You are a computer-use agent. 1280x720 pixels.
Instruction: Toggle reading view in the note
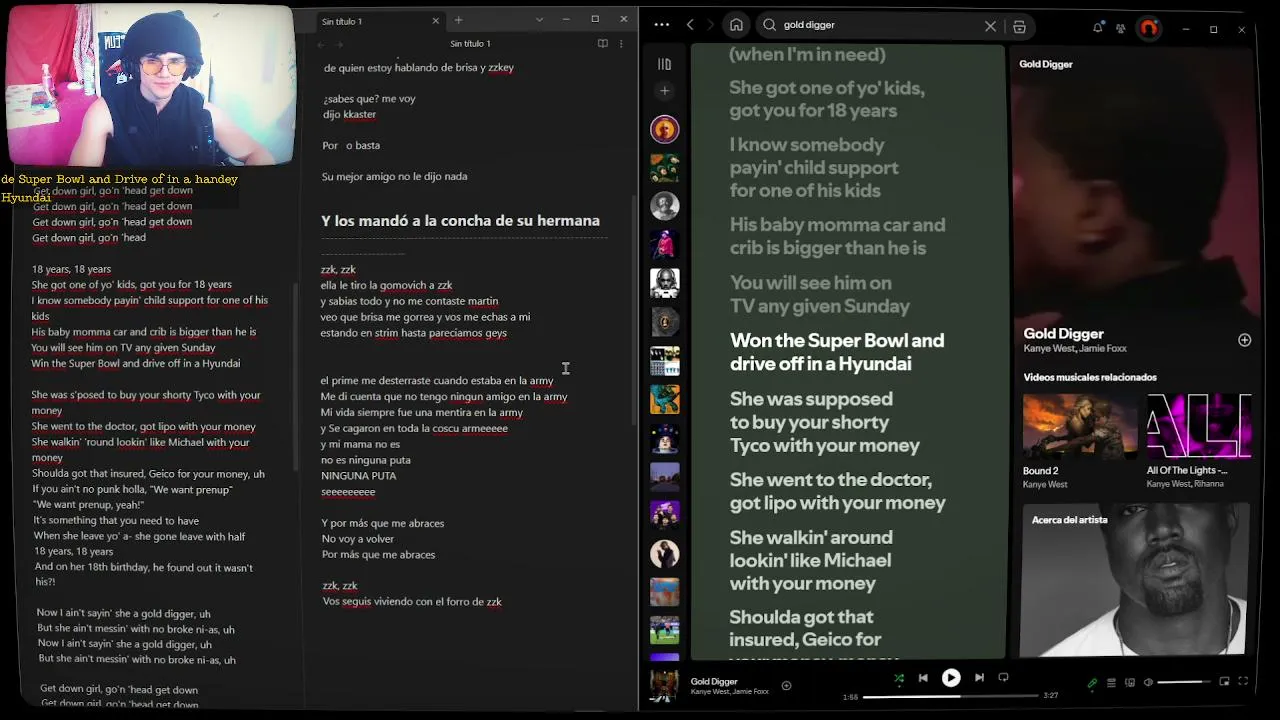click(602, 44)
